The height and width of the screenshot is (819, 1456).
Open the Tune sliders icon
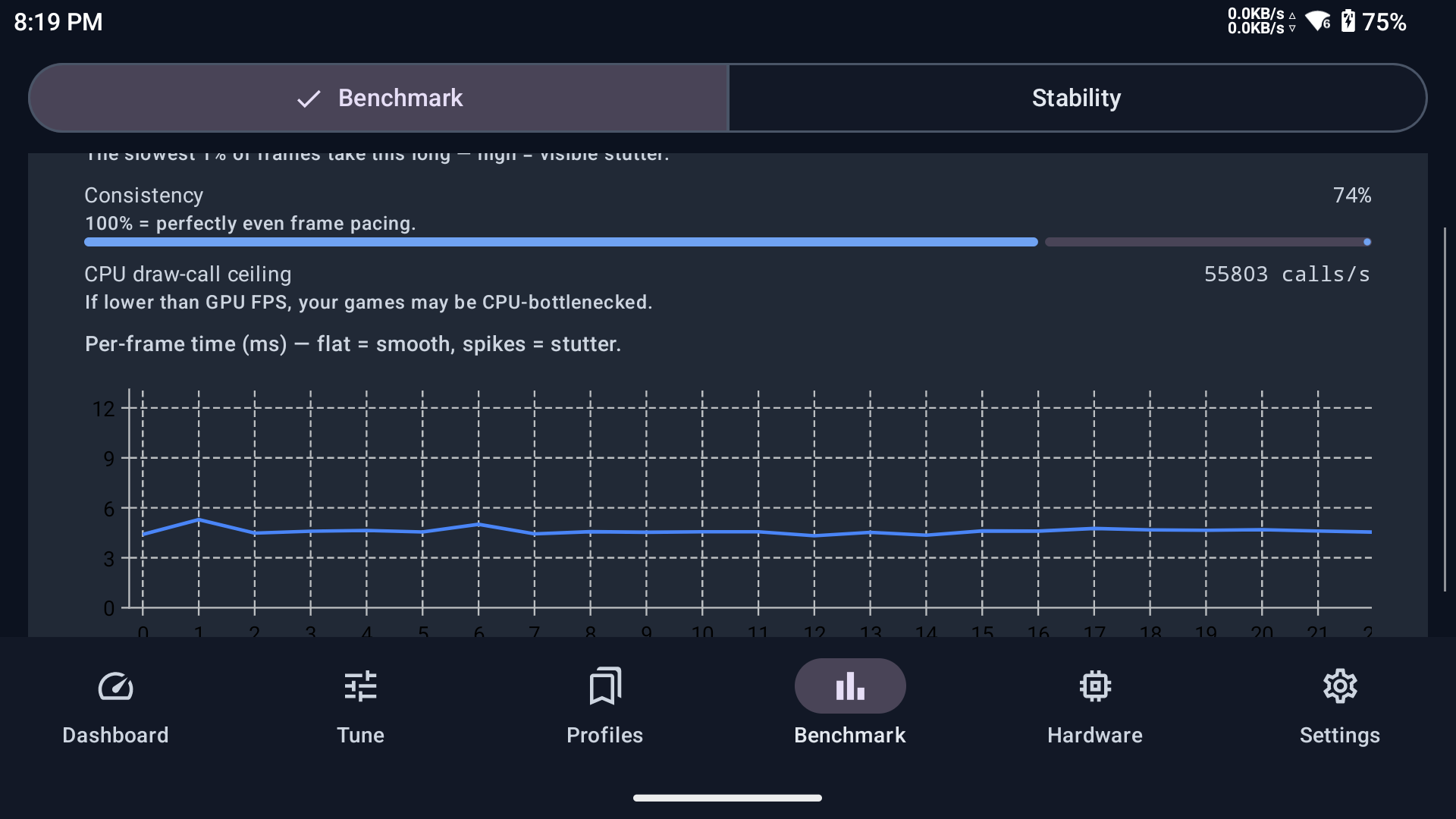click(360, 686)
